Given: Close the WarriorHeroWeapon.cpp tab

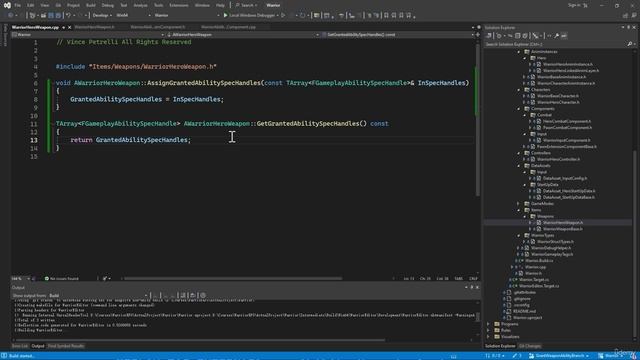Looking at the screenshot, I should pos(69,27).
